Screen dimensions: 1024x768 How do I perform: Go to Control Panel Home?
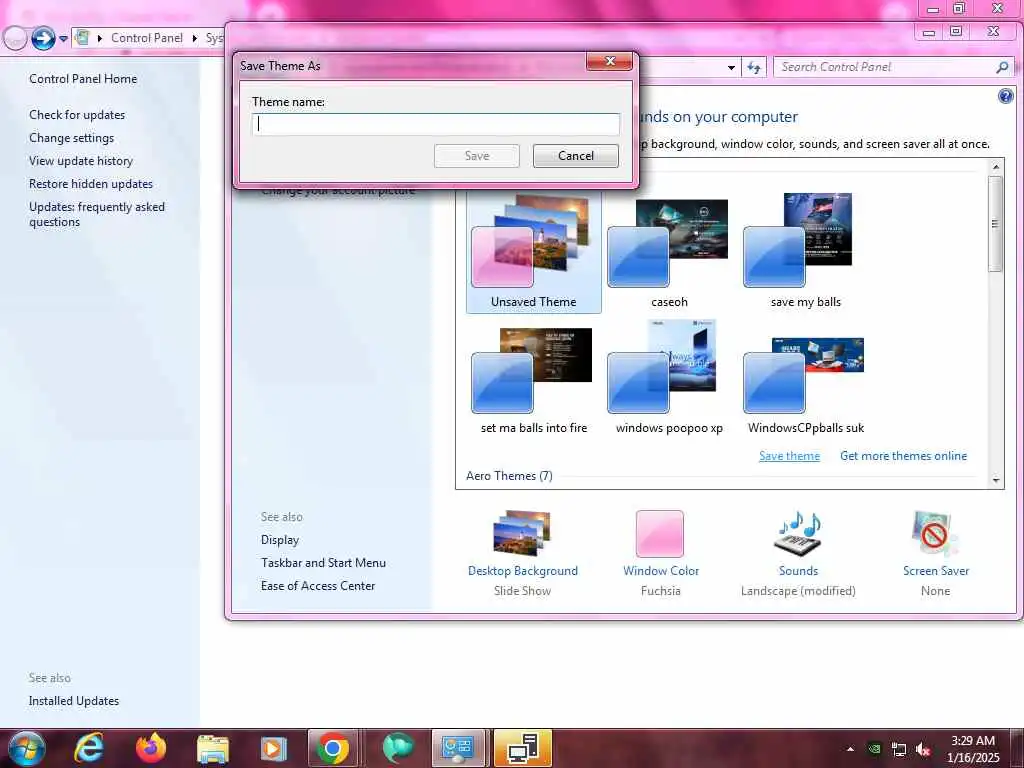tap(83, 79)
